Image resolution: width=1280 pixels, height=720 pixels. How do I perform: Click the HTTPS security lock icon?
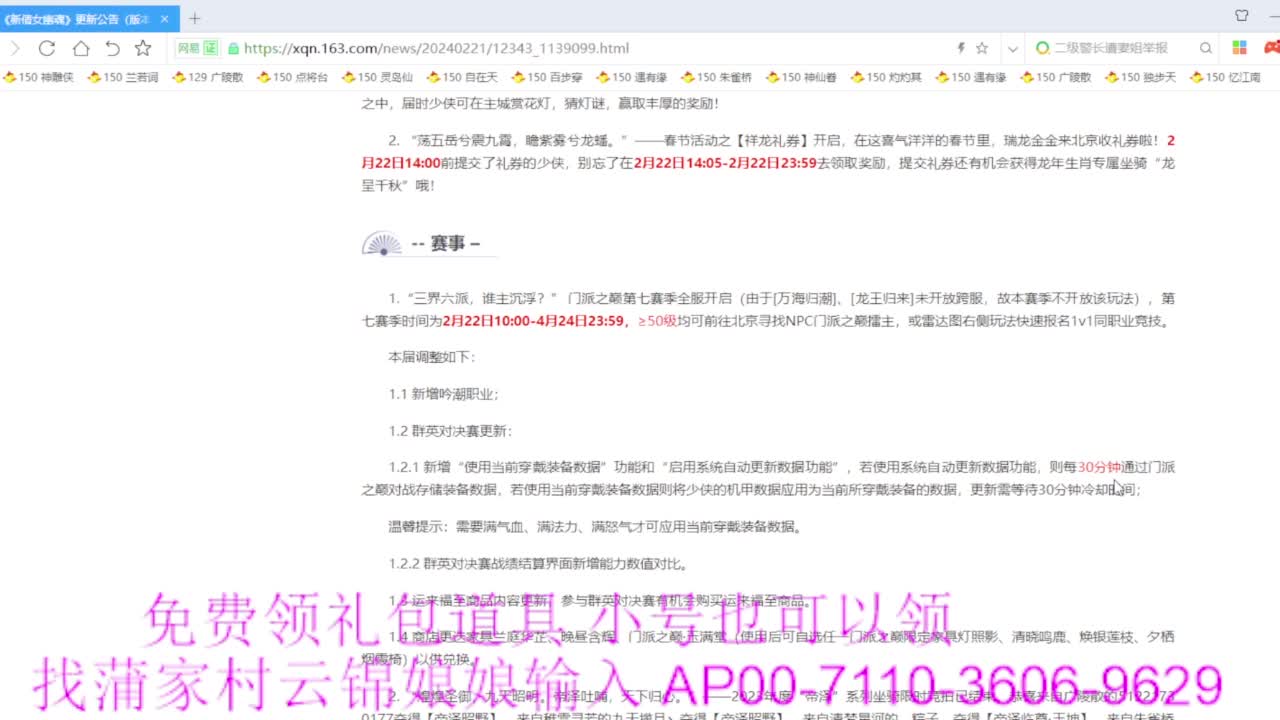(x=234, y=47)
